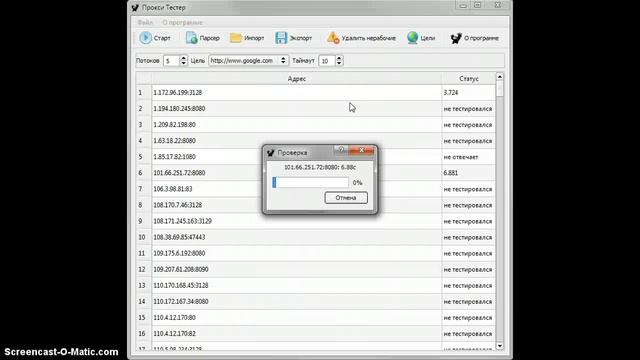Select address 109.207.61.208:8090
The width and height of the screenshot is (640, 360).
click(181, 269)
